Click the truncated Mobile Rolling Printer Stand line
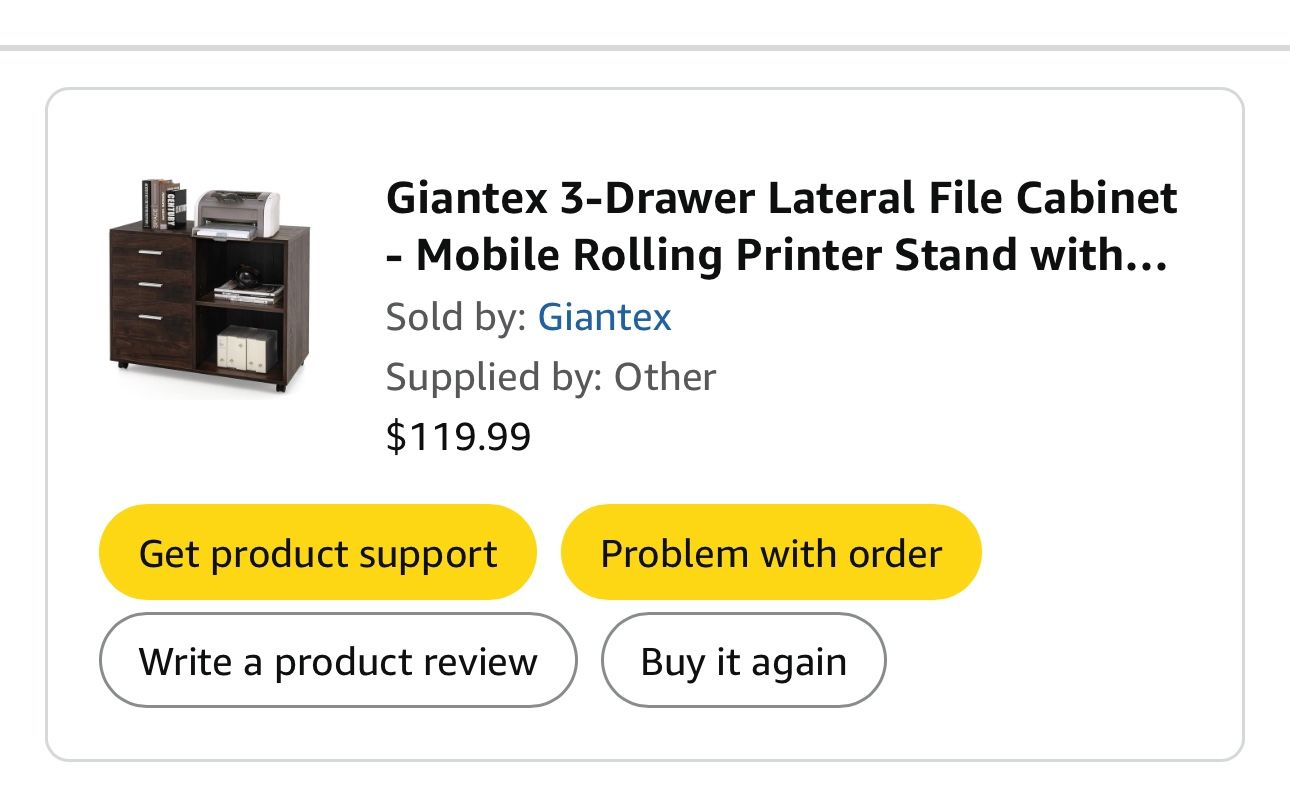The width and height of the screenshot is (1290, 787). pyautogui.click(x=776, y=256)
